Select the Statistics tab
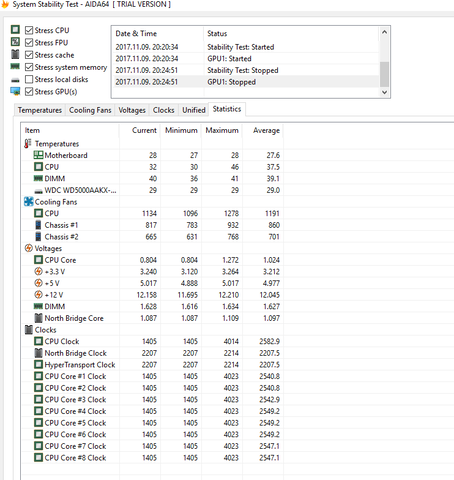The height and width of the screenshot is (480, 454). click(227, 109)
